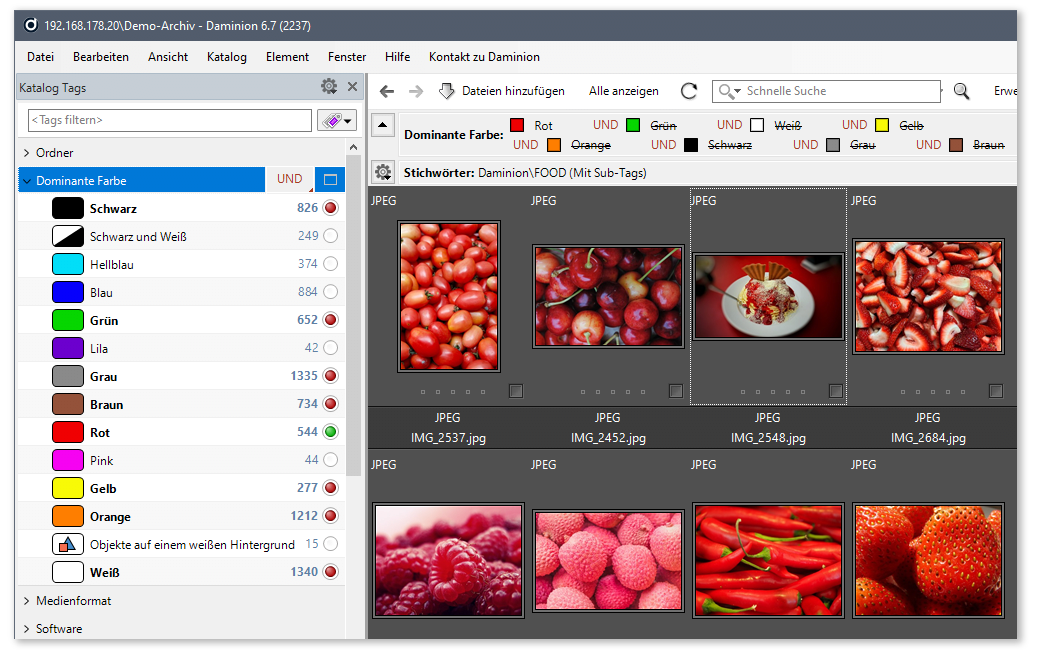
Task: Collapse the filter bar with arrow button
Action: 382,125
